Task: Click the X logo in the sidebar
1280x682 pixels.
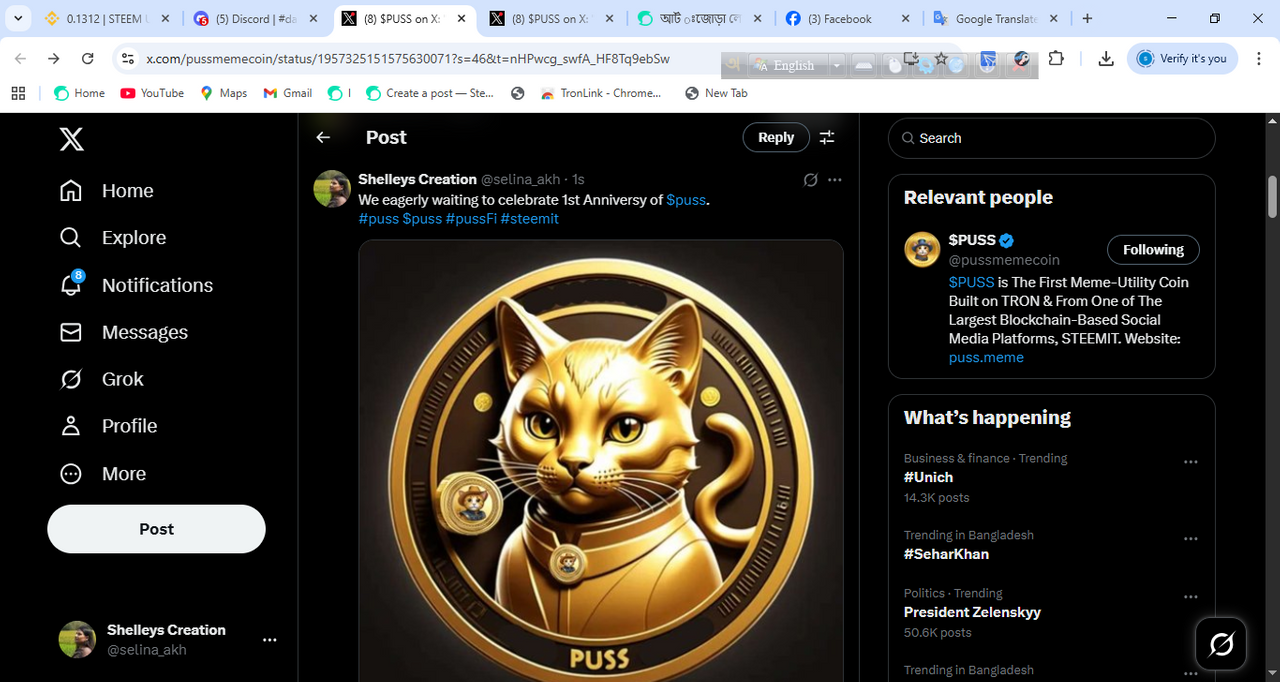Action: (x=71, y=138)
